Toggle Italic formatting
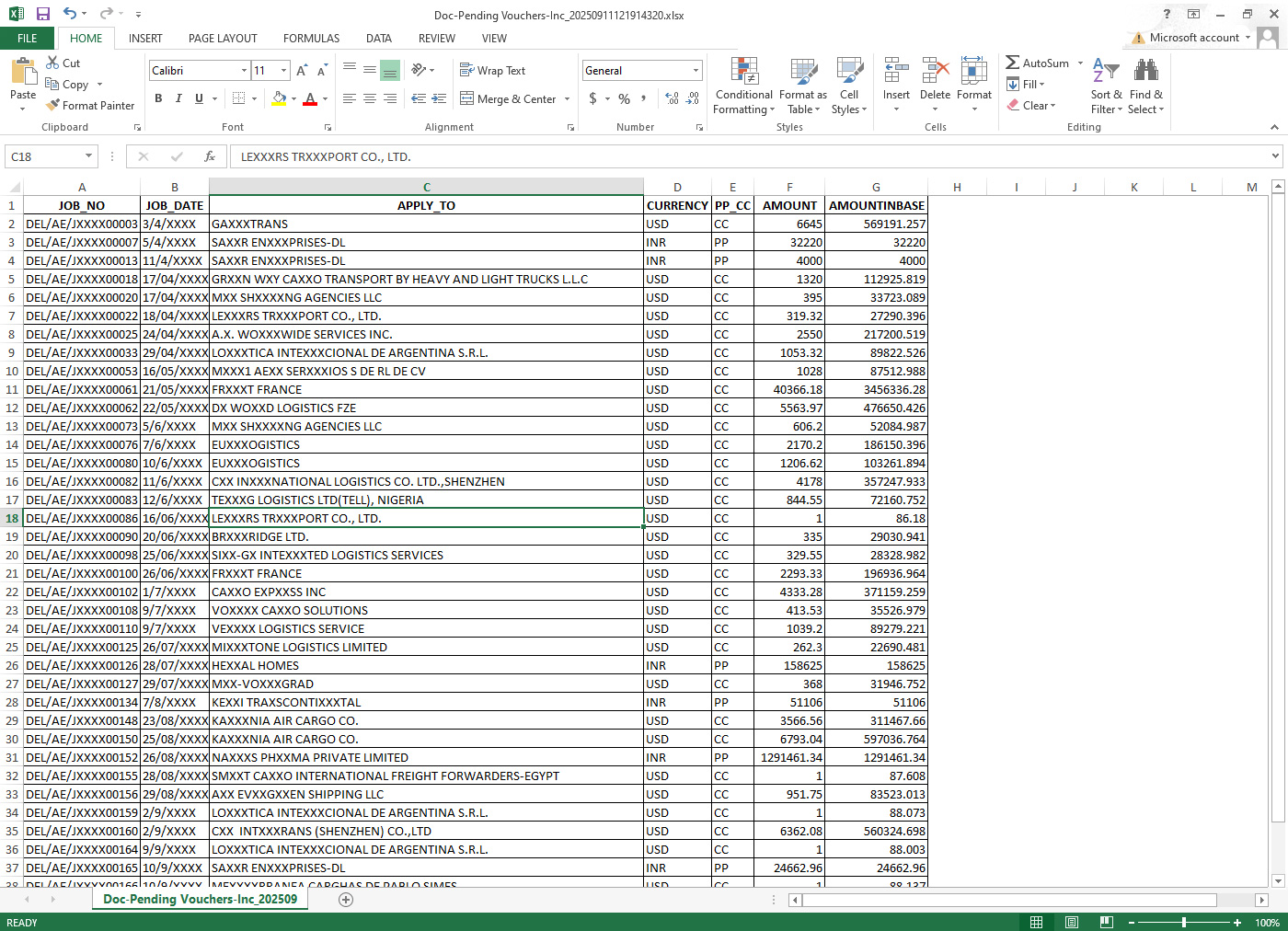The height and width of the screenshot is (931, 1288). pyautogui.click(x=178, y=98)
